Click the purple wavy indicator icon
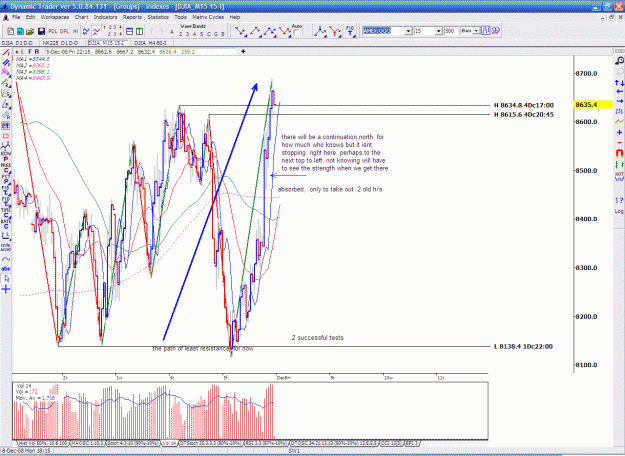This screenshot has height=456, width=625. tap(96, 31)
